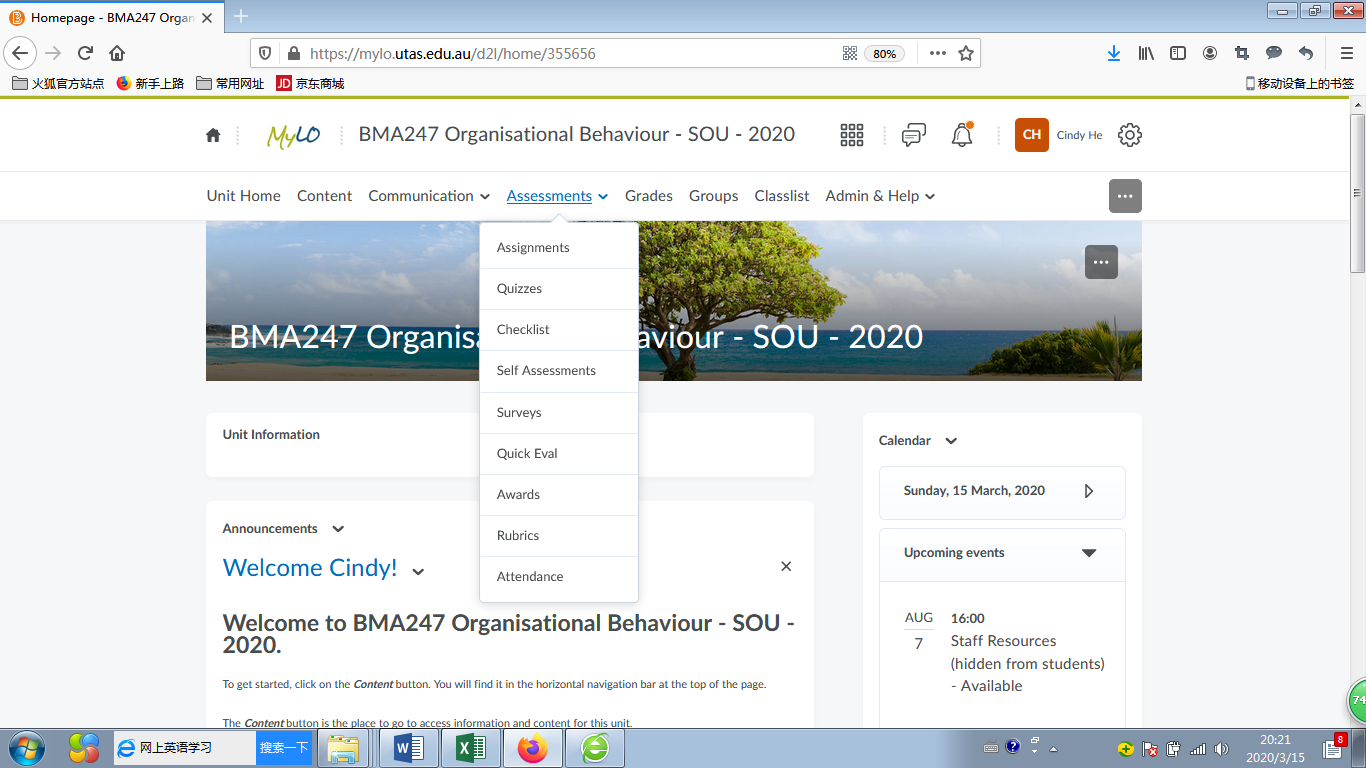The image size is (1366, 768).
Task: Open the notifications bell icon
Action: pos(962,135)
